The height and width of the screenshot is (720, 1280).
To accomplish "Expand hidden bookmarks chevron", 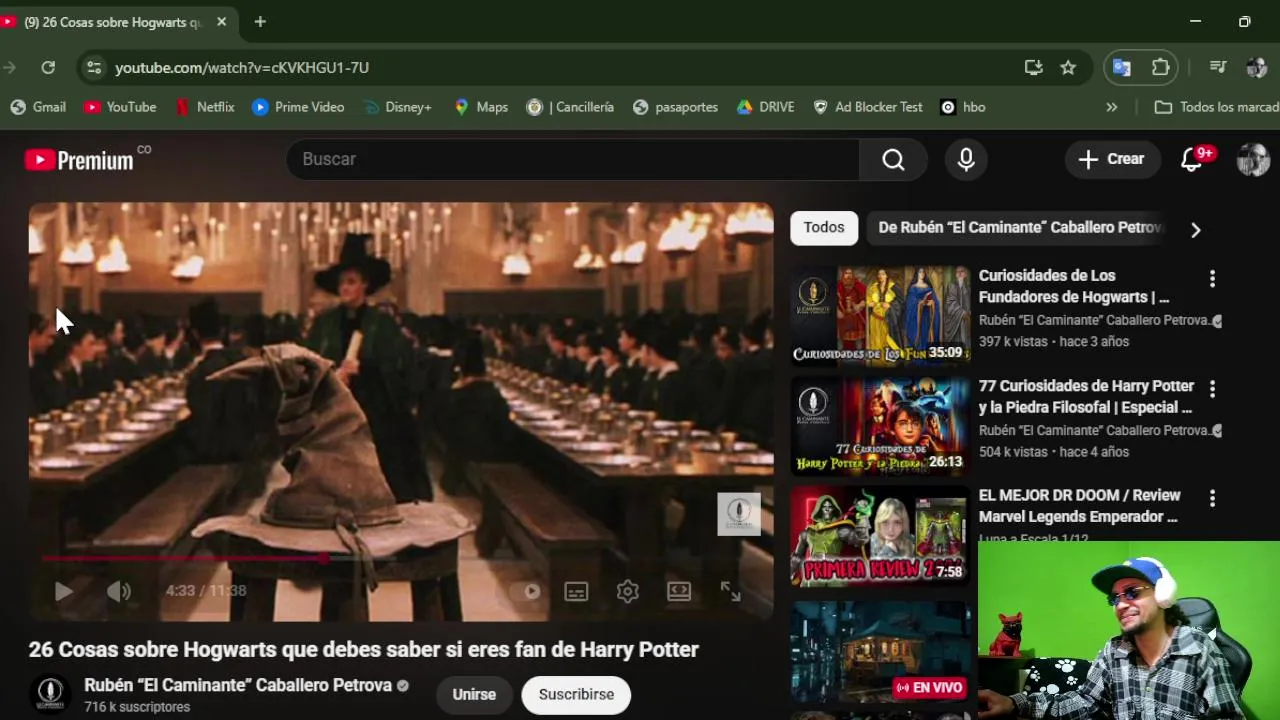I will coord(1111,107).
